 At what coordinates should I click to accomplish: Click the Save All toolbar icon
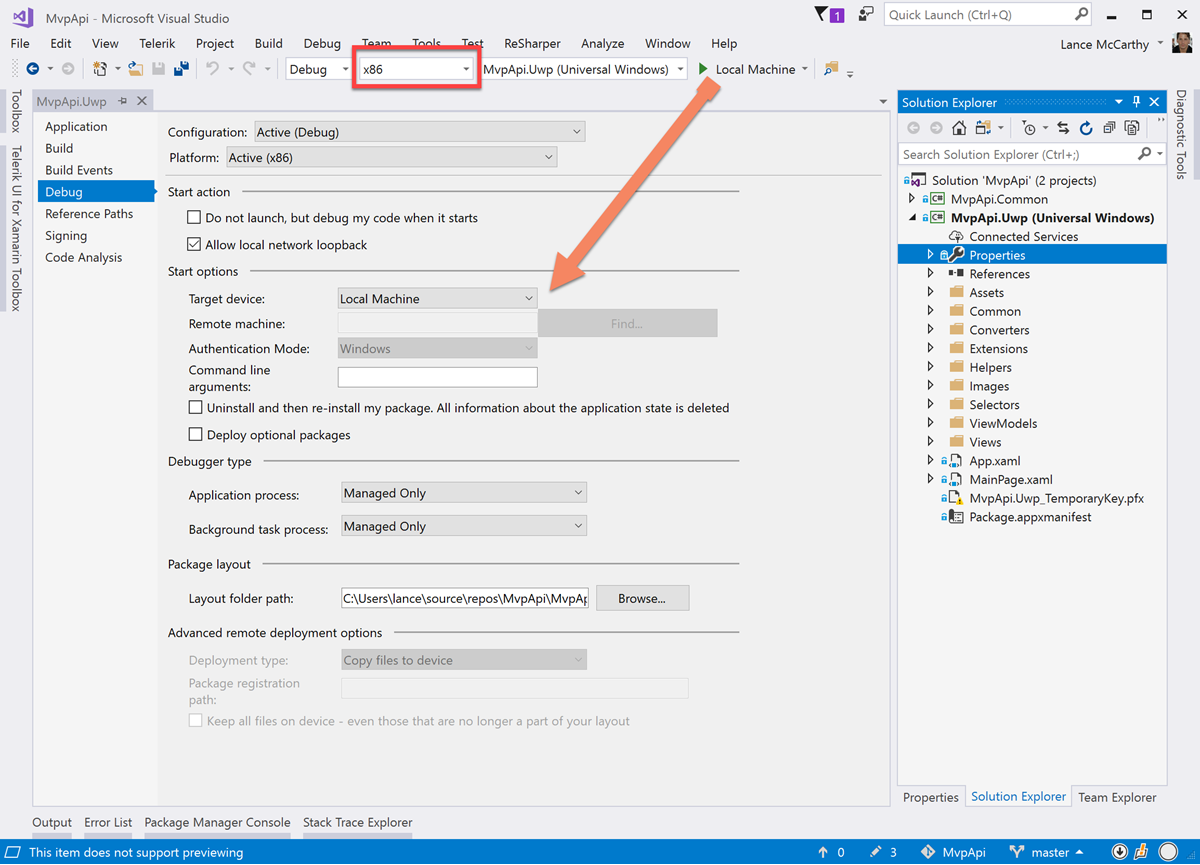pos(181,69)
